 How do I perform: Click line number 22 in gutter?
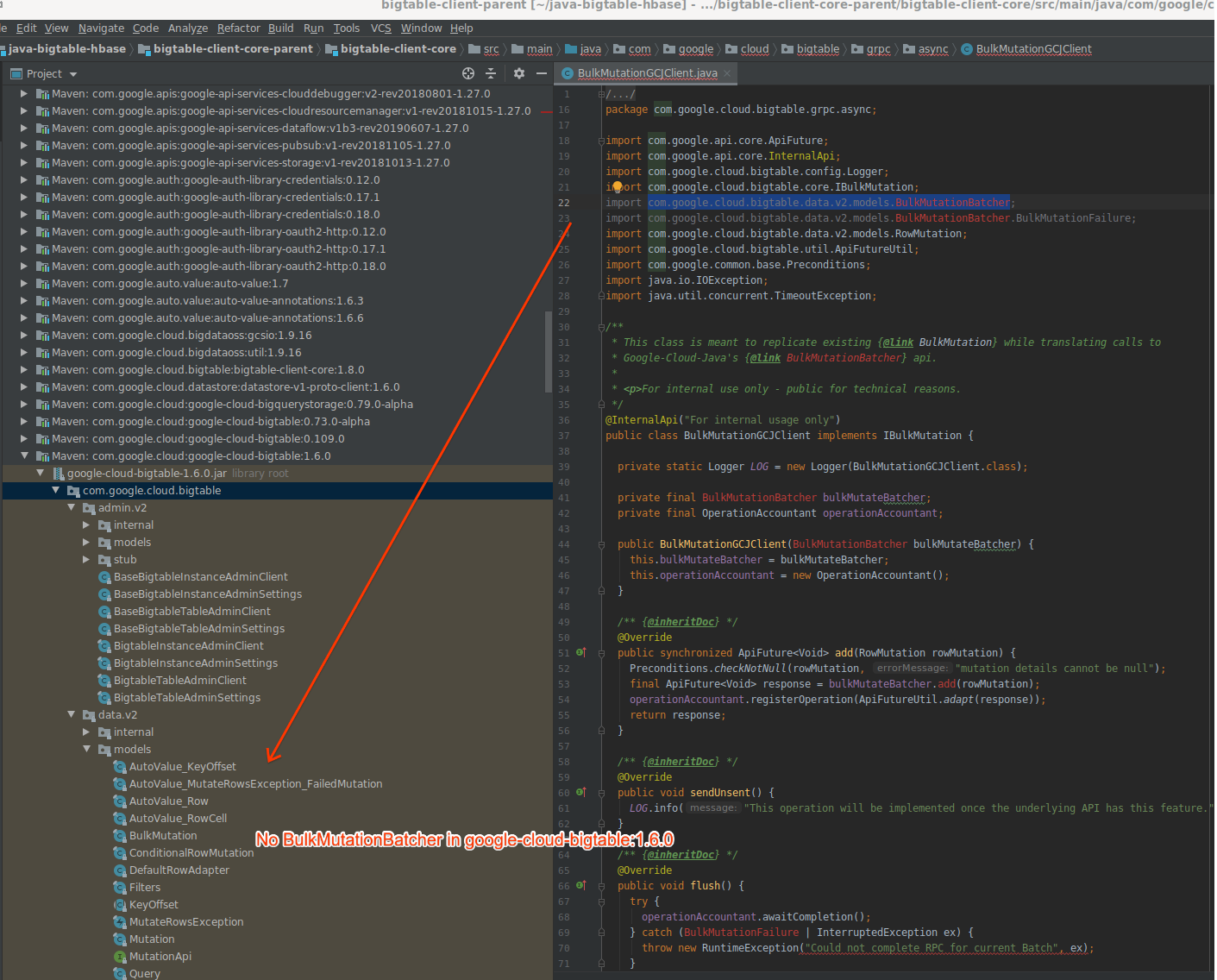pyautogui.click(x=564, y=203)
